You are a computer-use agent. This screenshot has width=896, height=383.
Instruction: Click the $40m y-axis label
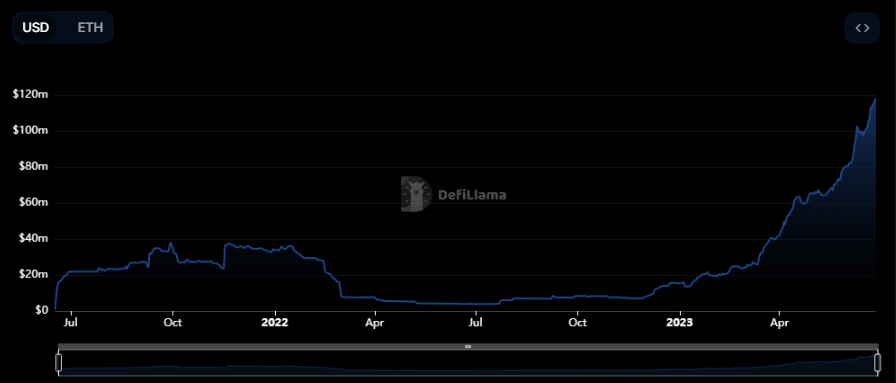tap(33, 238)
